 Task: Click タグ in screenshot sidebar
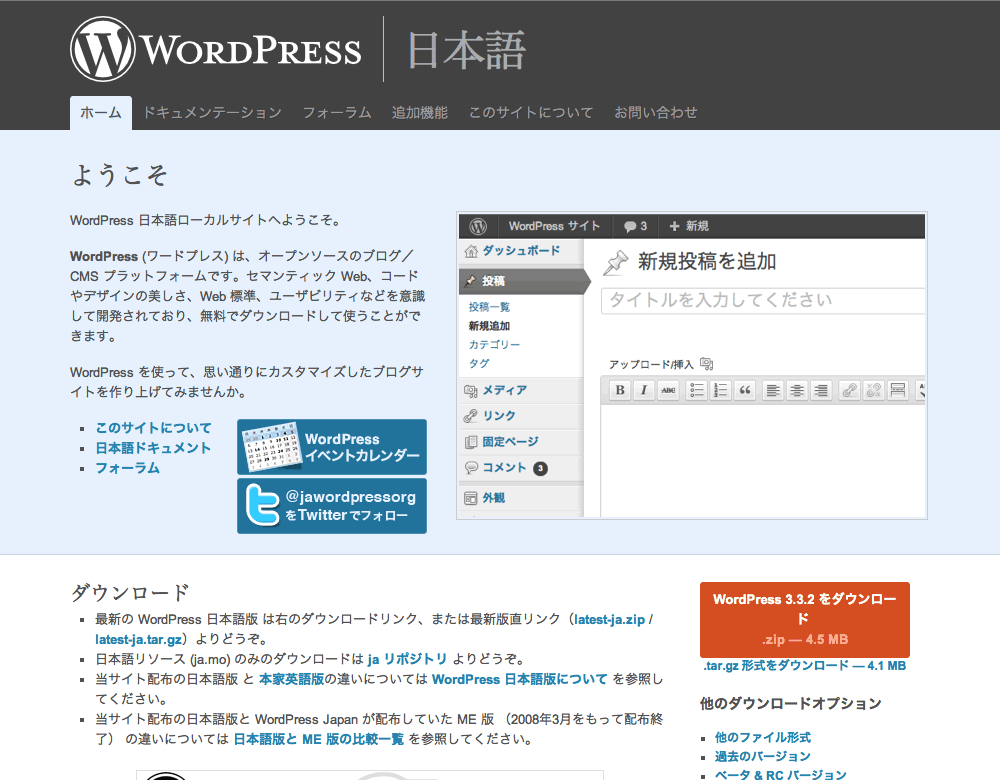click(479, 363)
